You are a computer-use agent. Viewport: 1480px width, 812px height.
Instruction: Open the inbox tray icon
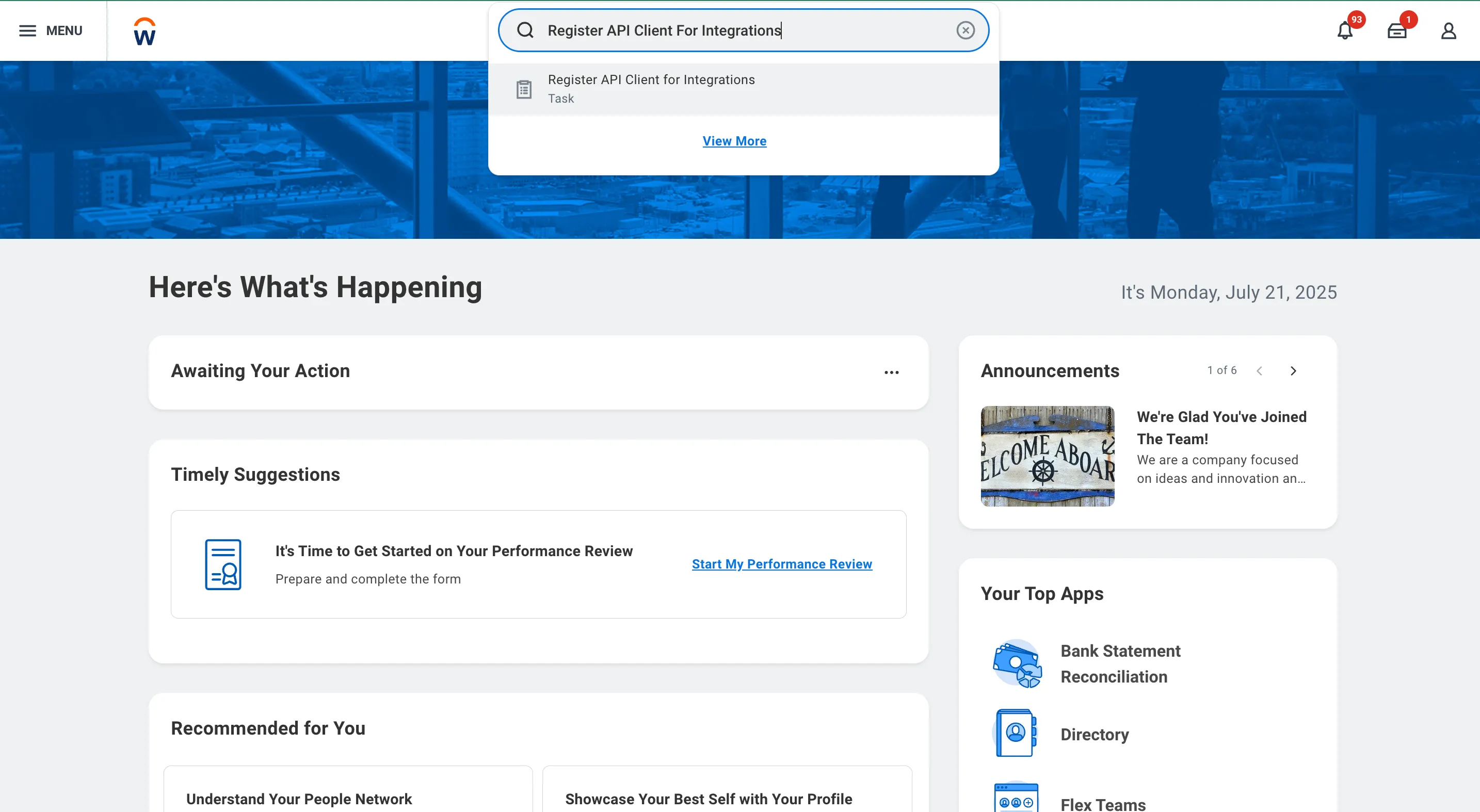[1397, 30]
